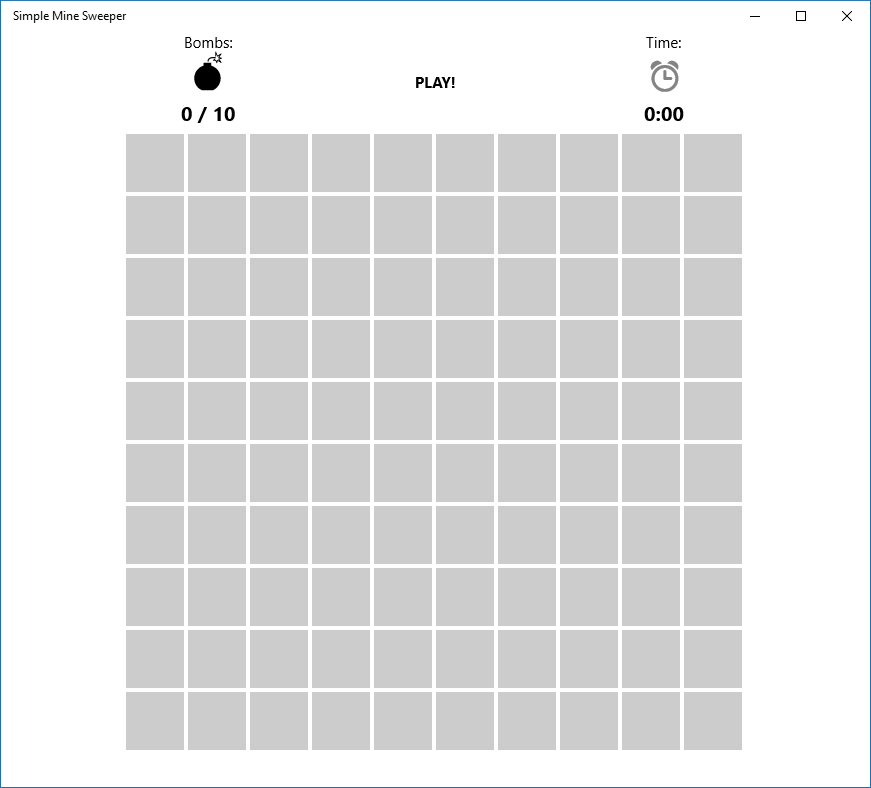Click the alarm clock icon

tap(664, 76)
